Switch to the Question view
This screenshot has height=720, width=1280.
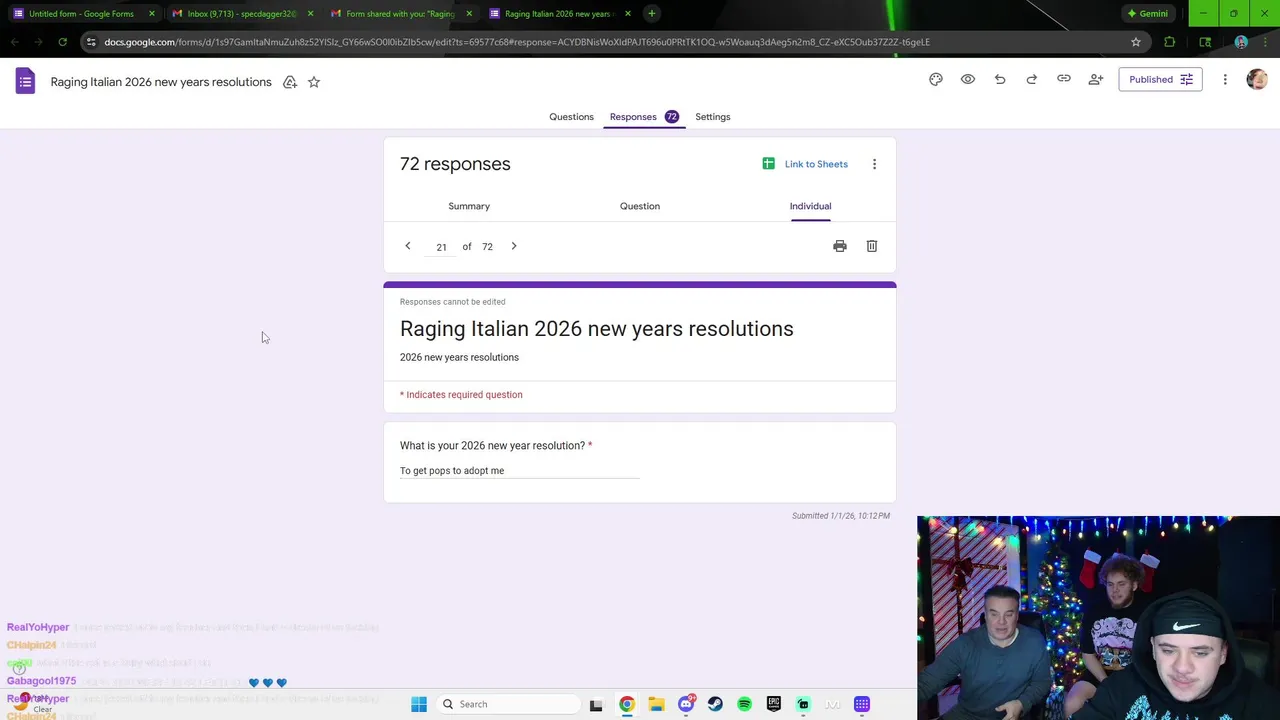pyautogui.click(x=640, y=206)
